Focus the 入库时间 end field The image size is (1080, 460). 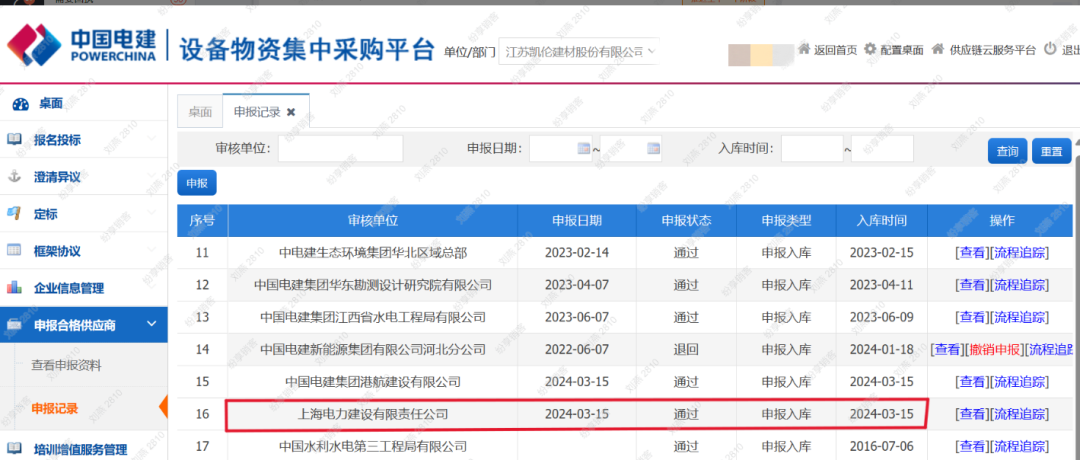point(882,148)
